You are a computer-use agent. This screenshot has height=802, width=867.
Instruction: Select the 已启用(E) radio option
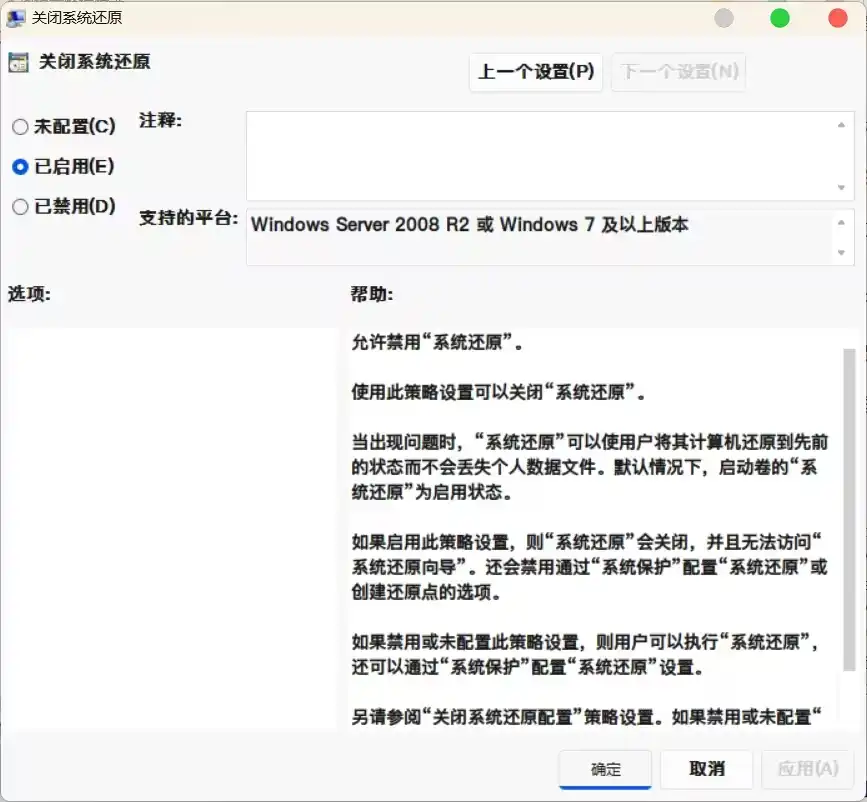(20, 167)
